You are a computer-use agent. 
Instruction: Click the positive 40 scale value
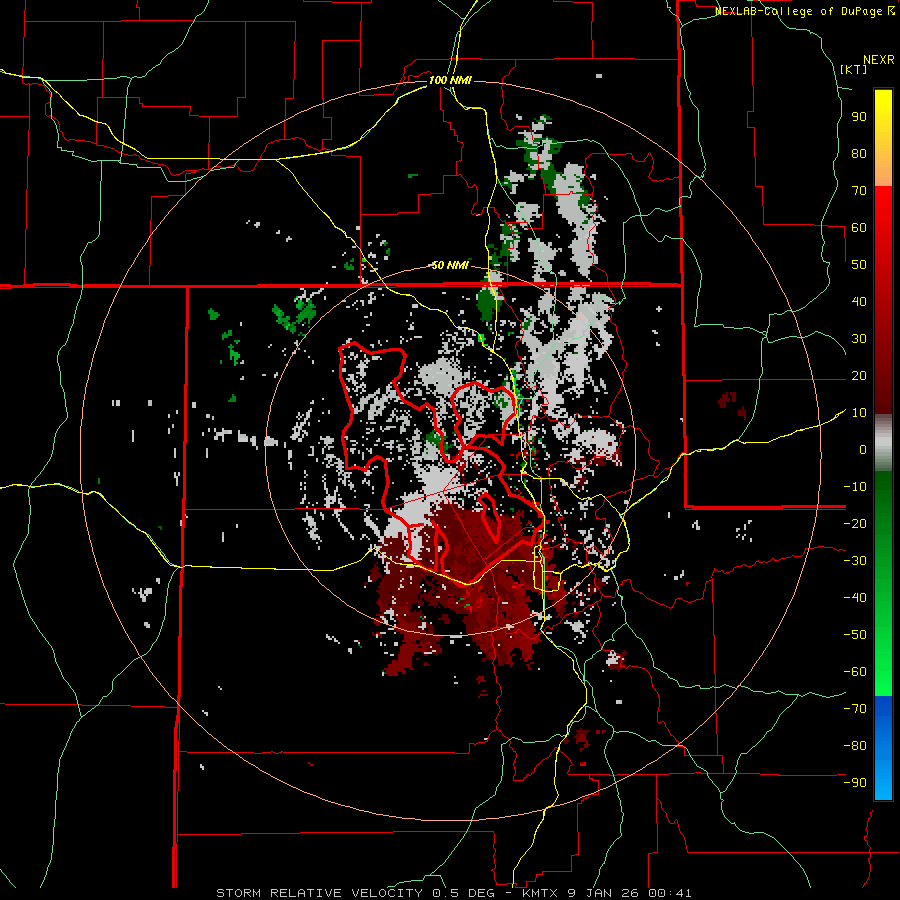coord(859,301)
